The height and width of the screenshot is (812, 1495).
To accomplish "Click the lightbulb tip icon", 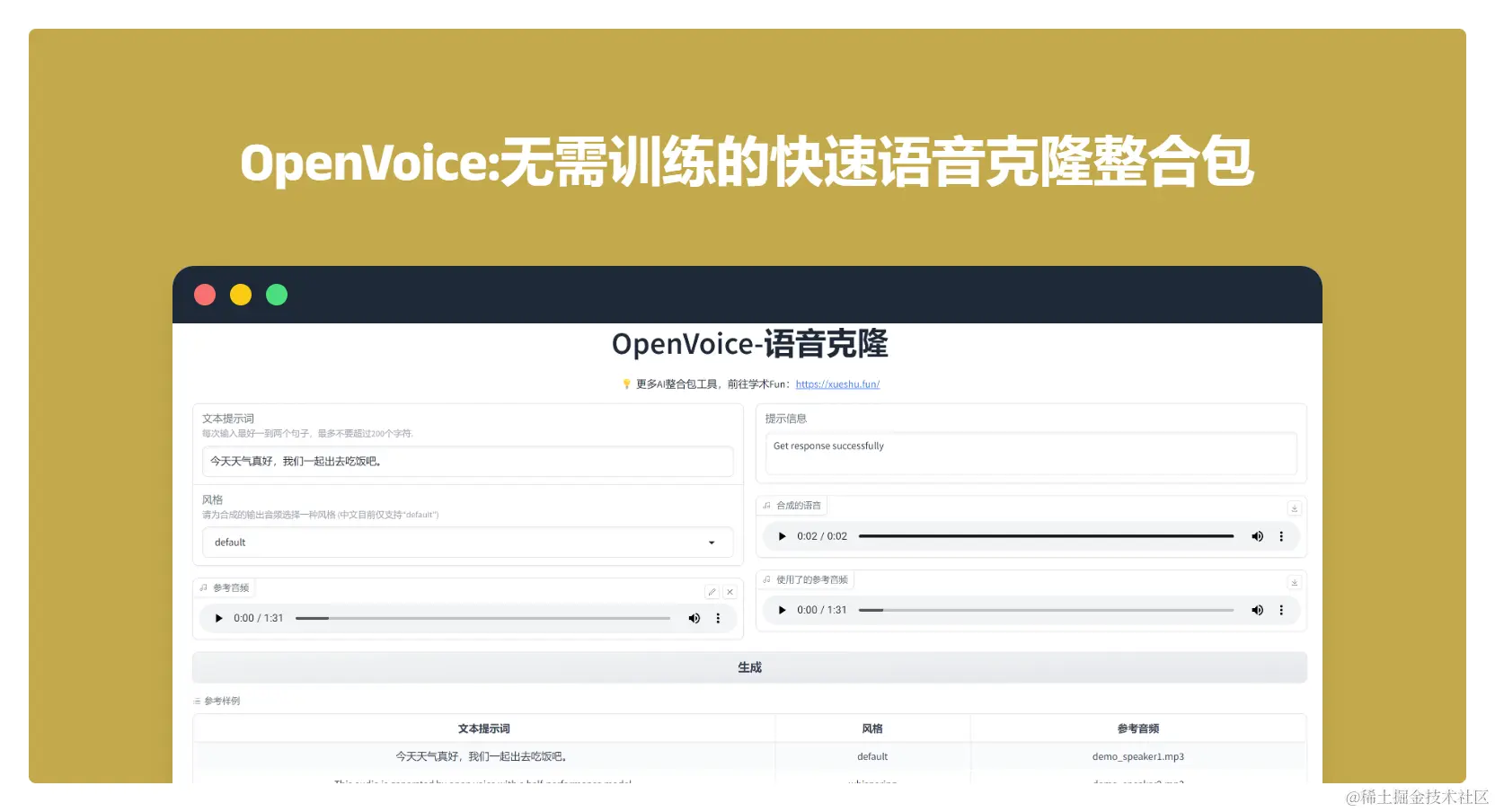I will point(626,384).
